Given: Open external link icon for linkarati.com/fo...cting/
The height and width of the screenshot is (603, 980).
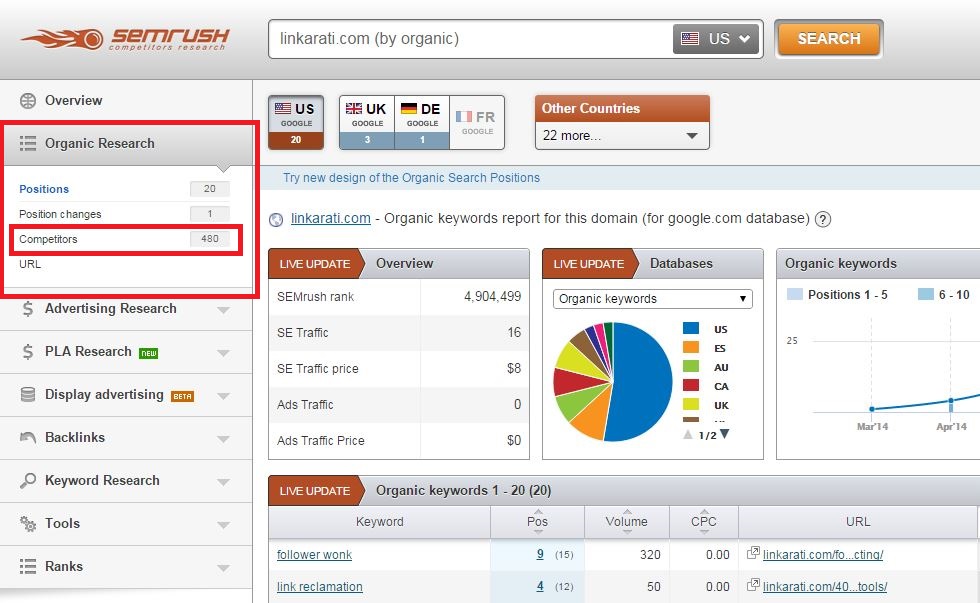Looking at the screenshot, I should [753, 553].
